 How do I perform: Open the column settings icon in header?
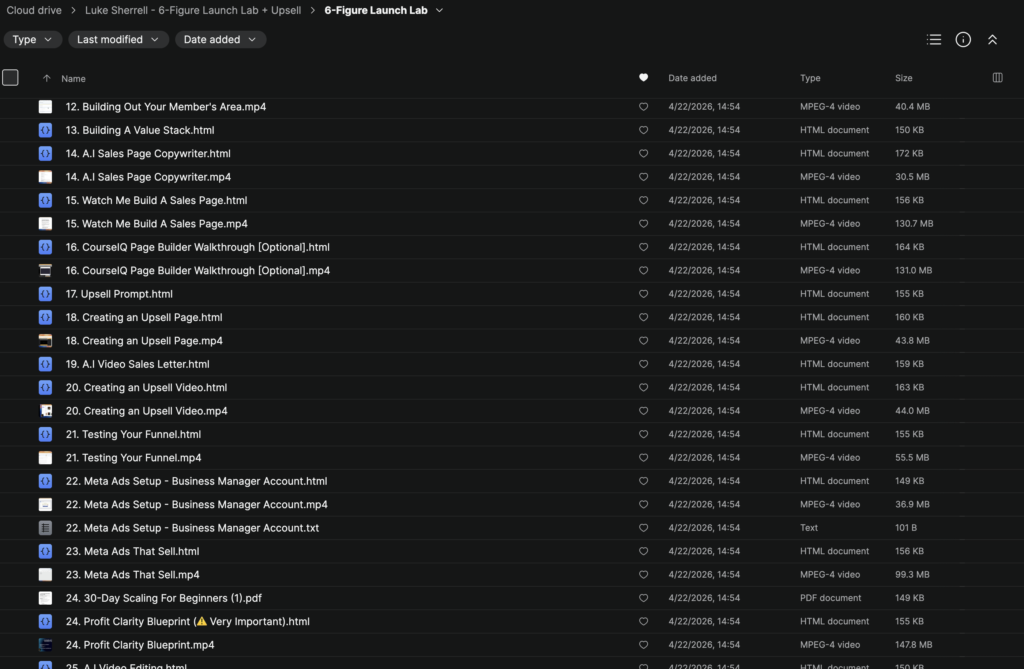point(997,78)
